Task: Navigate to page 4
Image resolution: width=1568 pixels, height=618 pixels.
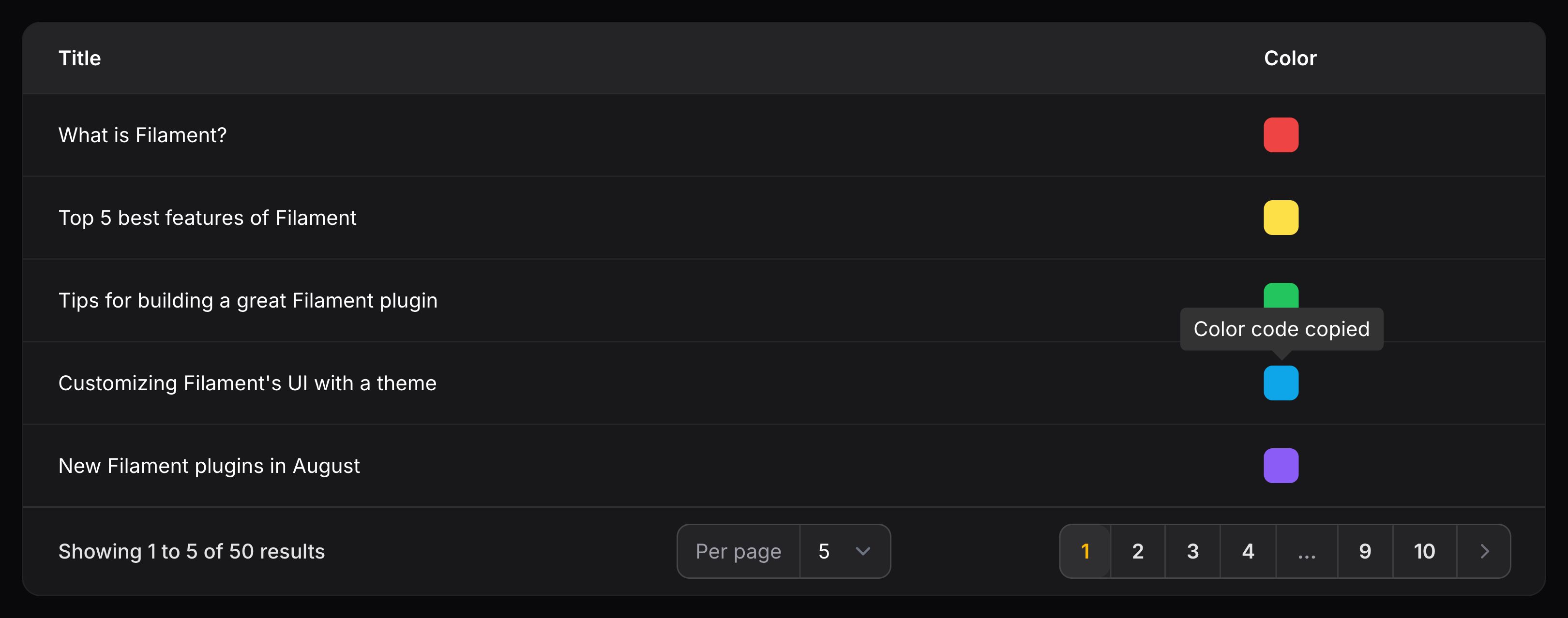Action: coord(1248,551)
